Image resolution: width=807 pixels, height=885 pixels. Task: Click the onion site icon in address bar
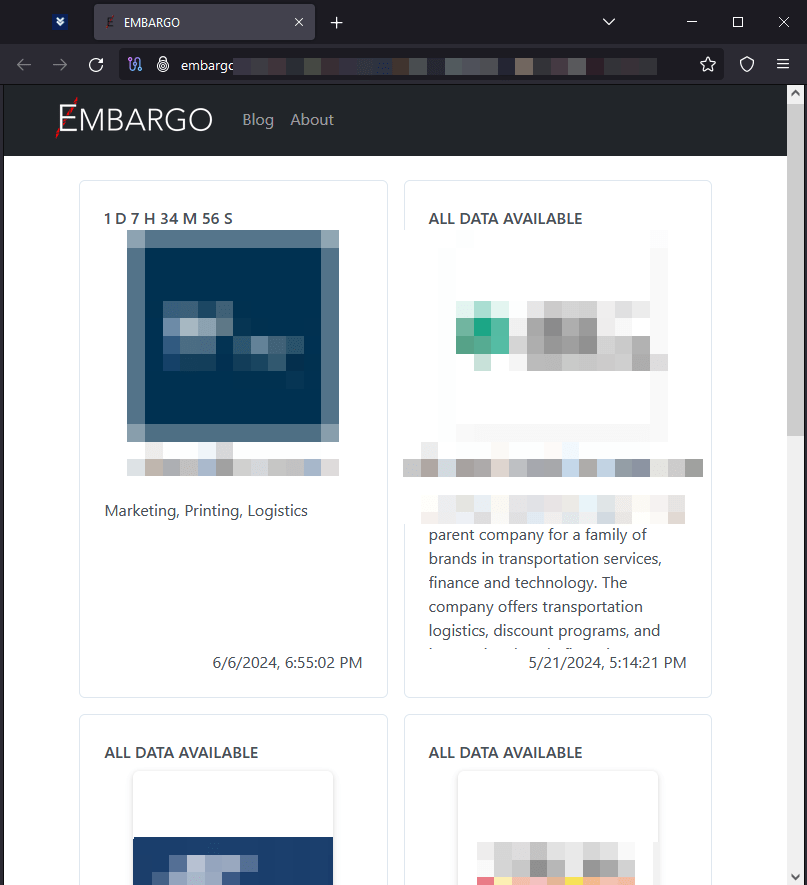[162, 64]
